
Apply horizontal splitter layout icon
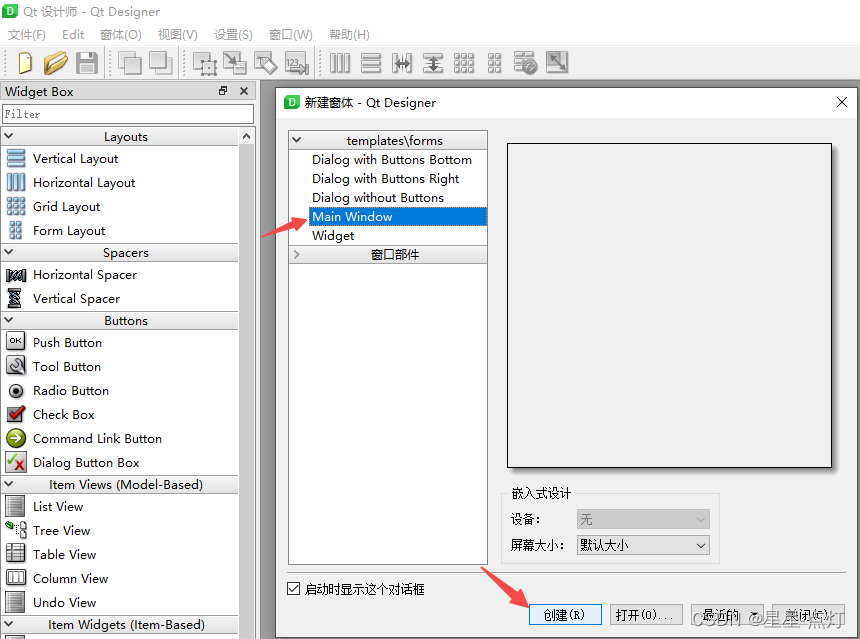tap(402, 63)
